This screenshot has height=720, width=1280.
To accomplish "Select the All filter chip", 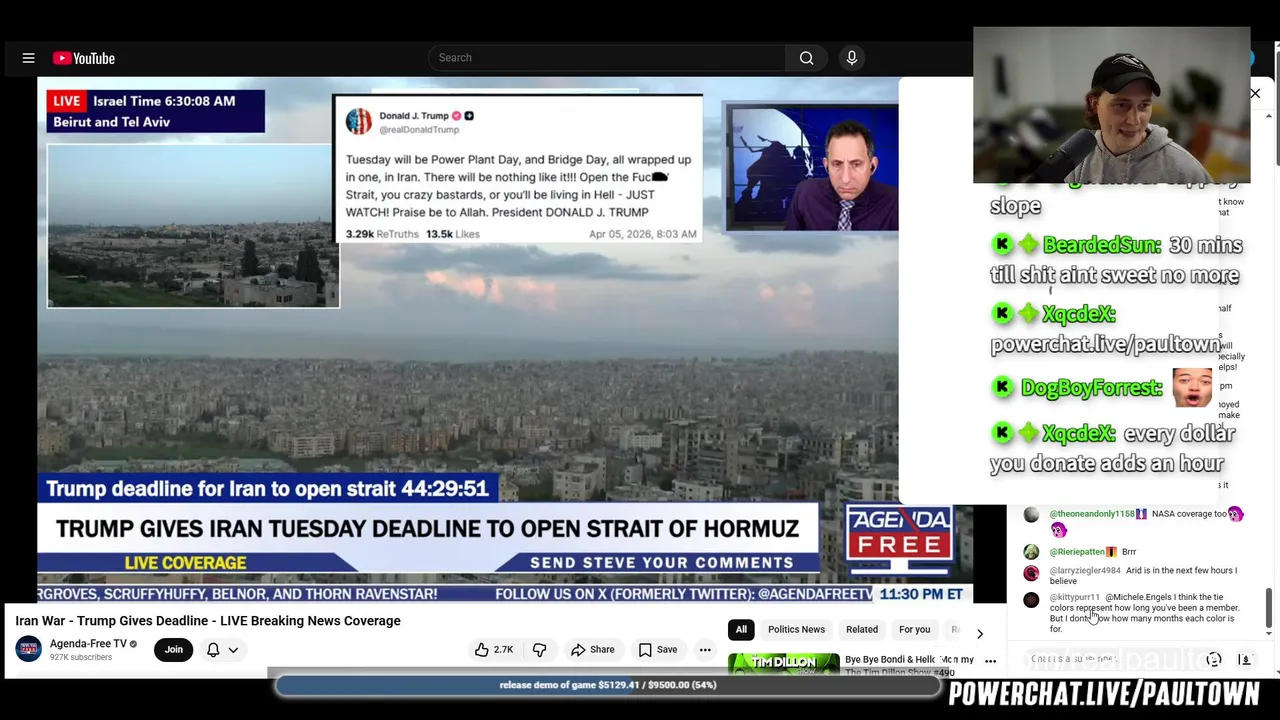I will click(741, 630).
